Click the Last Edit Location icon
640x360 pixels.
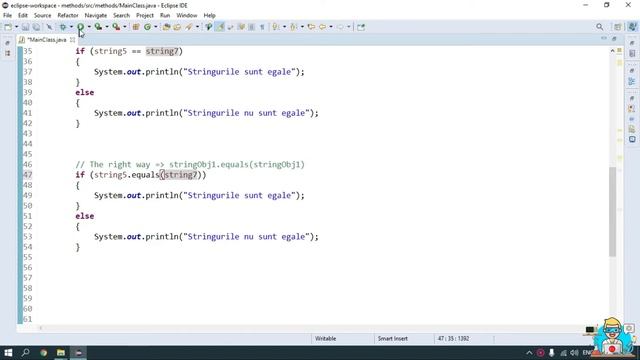tap(311, 27)
